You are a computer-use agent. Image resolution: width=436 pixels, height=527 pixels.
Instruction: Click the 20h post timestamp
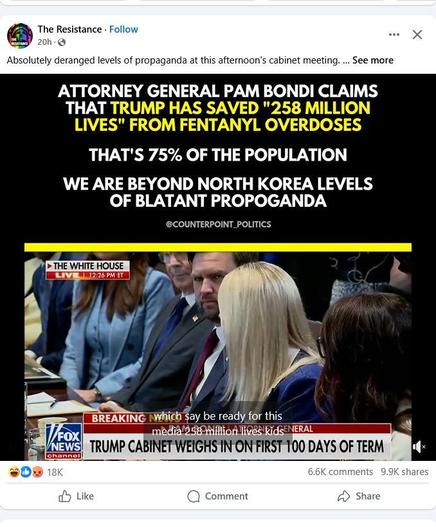(x=44, y=42)
